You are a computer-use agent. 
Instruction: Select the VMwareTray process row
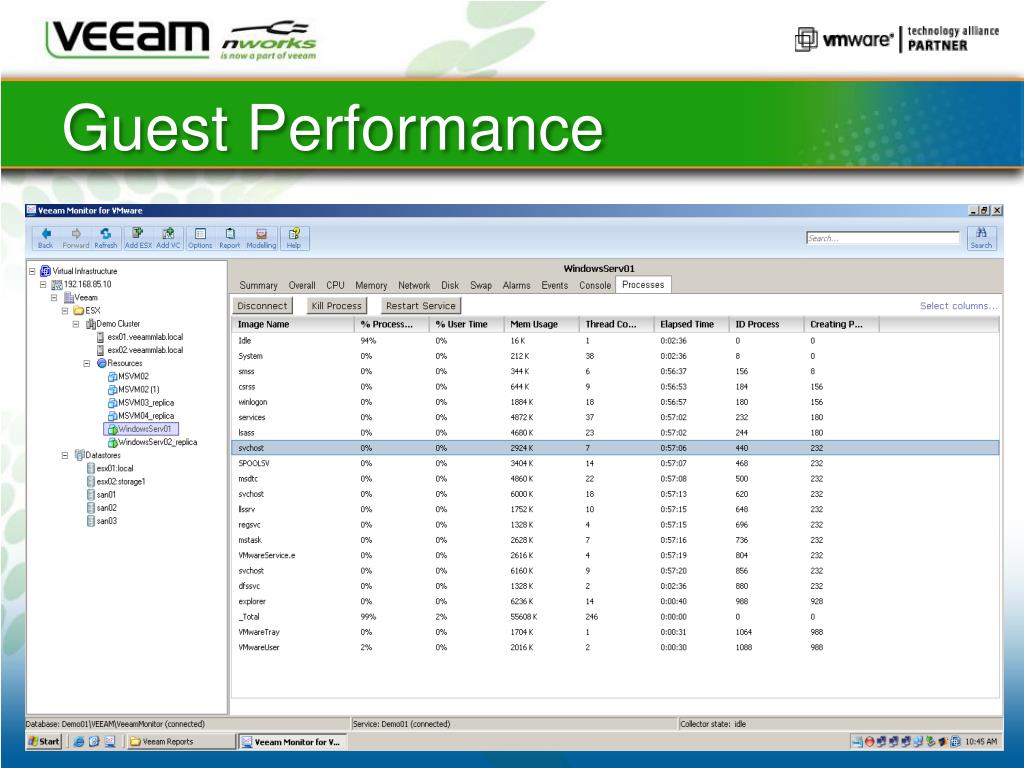pyautogui.click(x=615, y=632)
